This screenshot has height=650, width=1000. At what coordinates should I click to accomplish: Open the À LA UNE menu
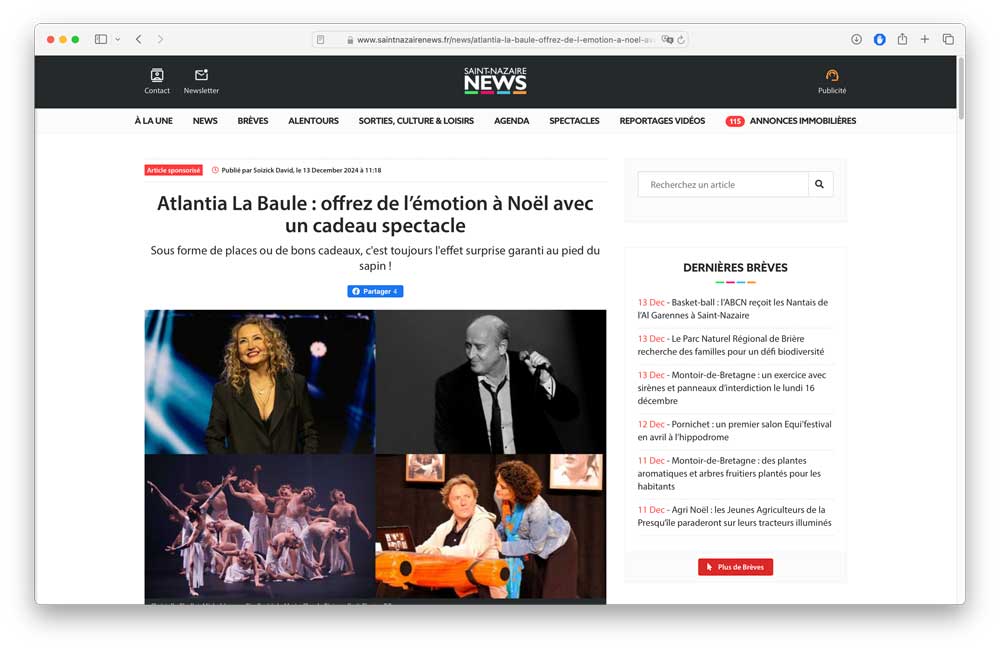[153, 121]
